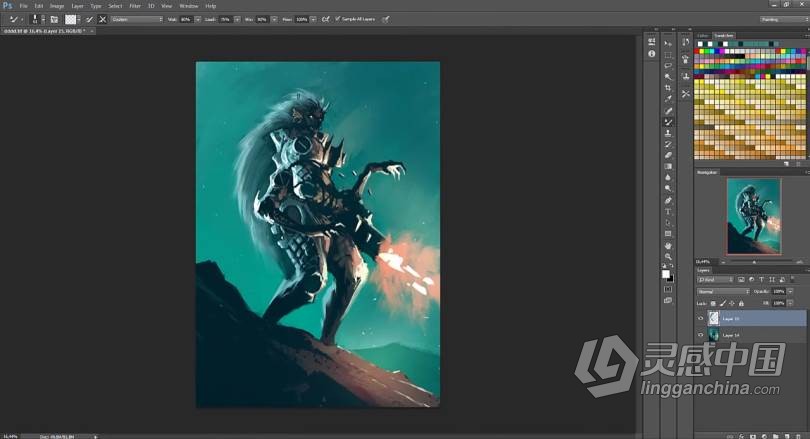Toggle lock image pixels
This screenshot has width=810, height=439.
click(x=723, y=304)
